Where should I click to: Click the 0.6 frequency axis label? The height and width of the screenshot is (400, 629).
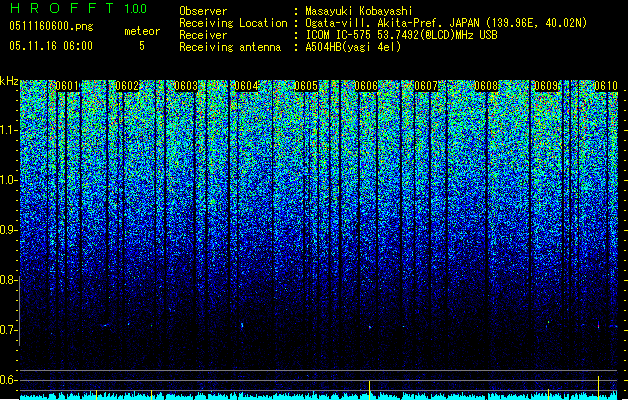(9, 380)
